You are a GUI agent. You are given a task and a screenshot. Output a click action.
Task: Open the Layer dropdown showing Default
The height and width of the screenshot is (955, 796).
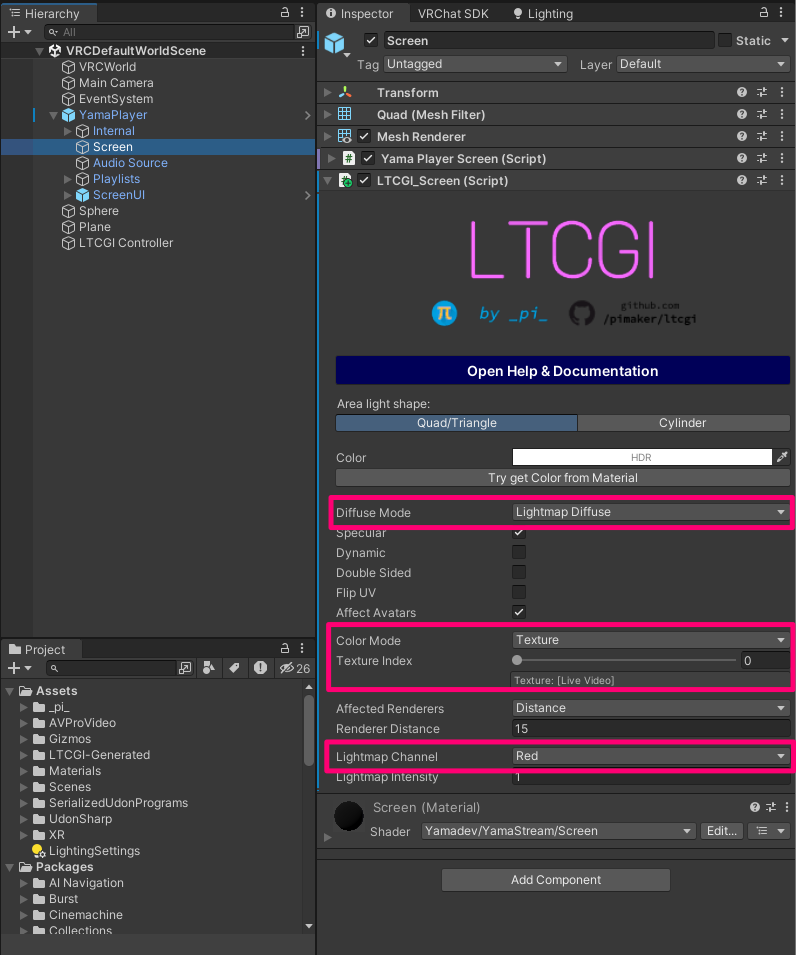[x=703, y=64]
